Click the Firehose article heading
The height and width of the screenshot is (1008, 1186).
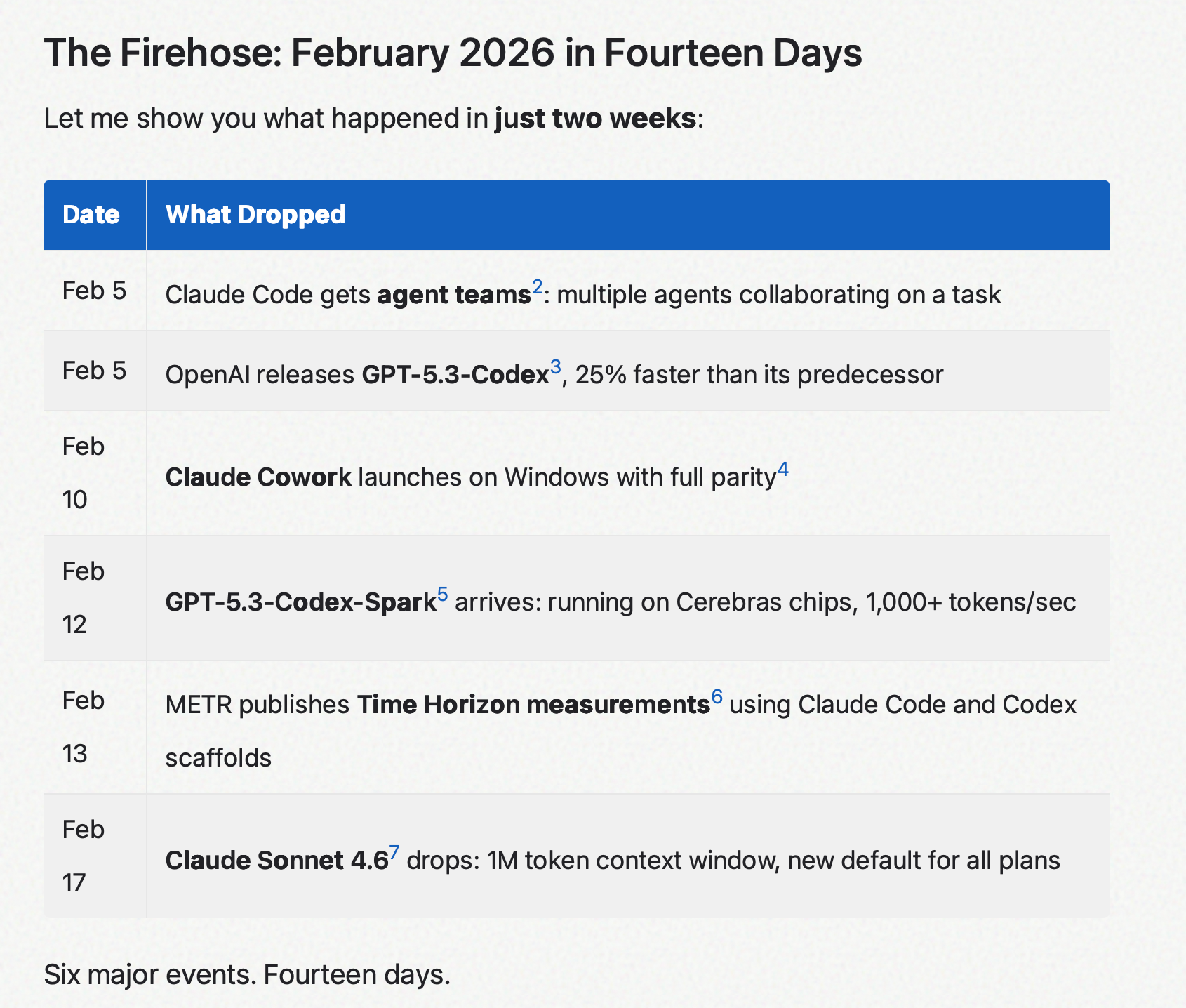click(x=453, y=53)
